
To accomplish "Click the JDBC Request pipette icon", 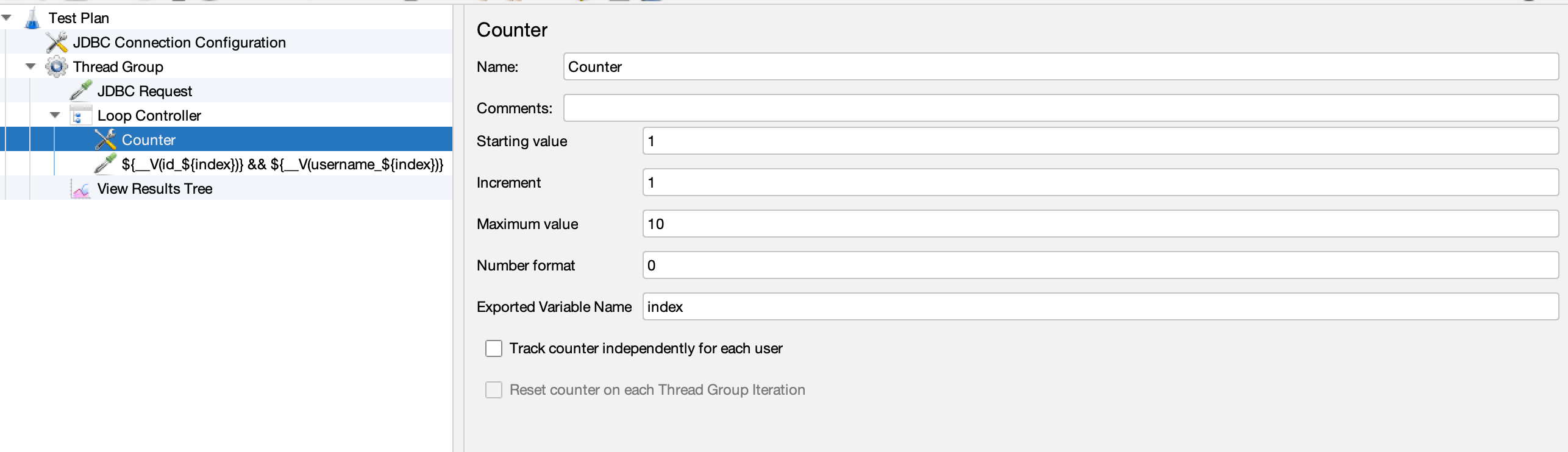I will click(x=80, y=91).
